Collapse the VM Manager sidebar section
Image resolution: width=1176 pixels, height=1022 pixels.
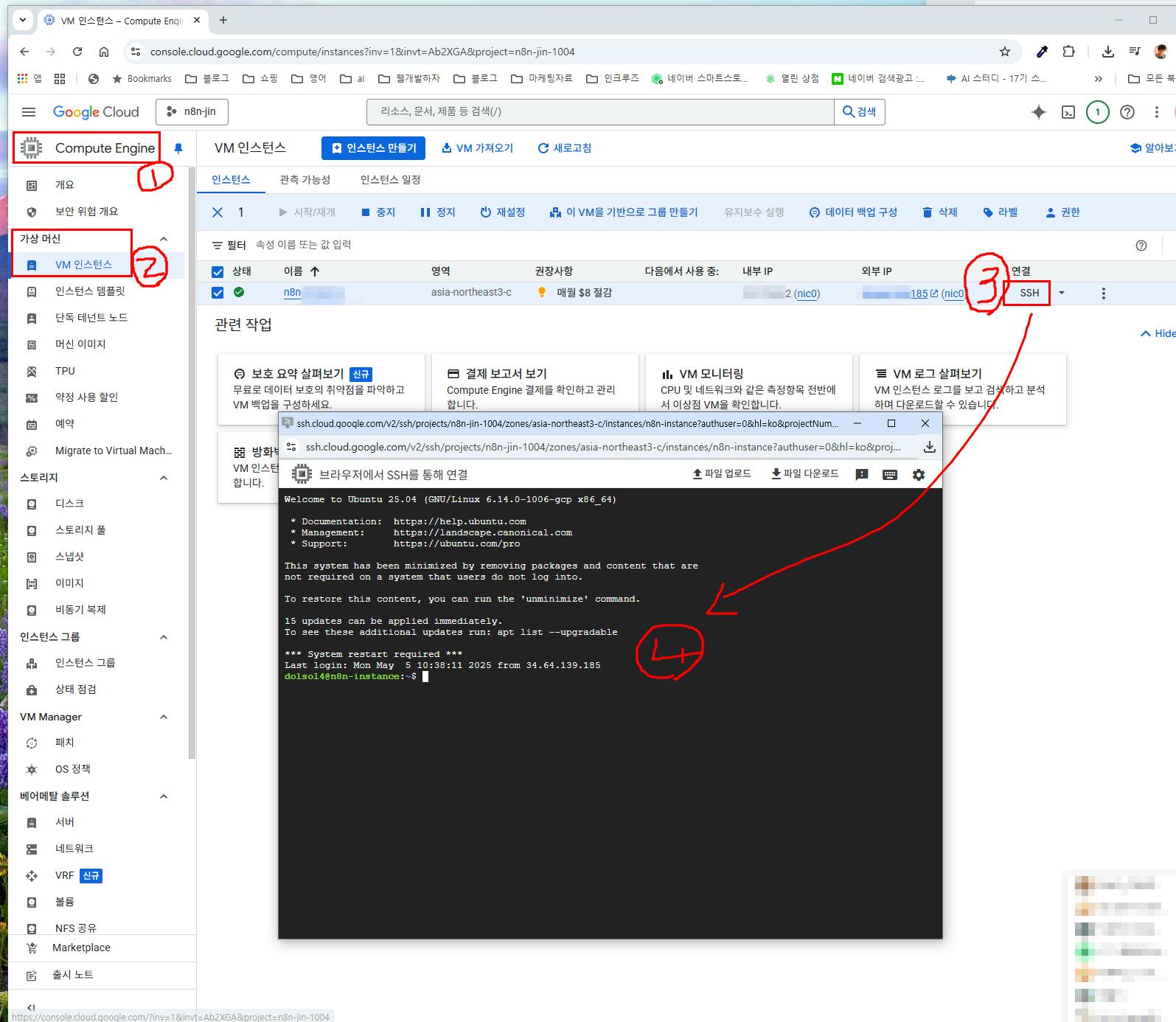coord(164,717)
